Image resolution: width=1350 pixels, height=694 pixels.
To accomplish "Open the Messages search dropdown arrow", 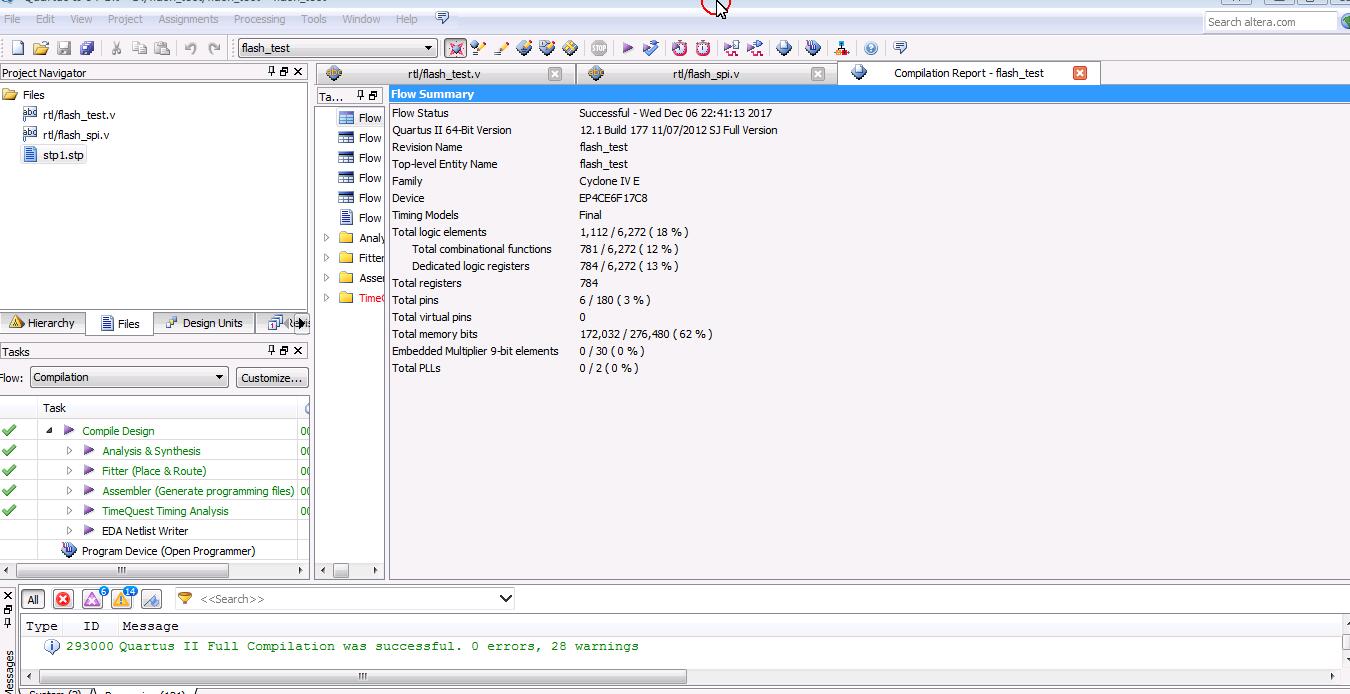I will coord(505,599).
